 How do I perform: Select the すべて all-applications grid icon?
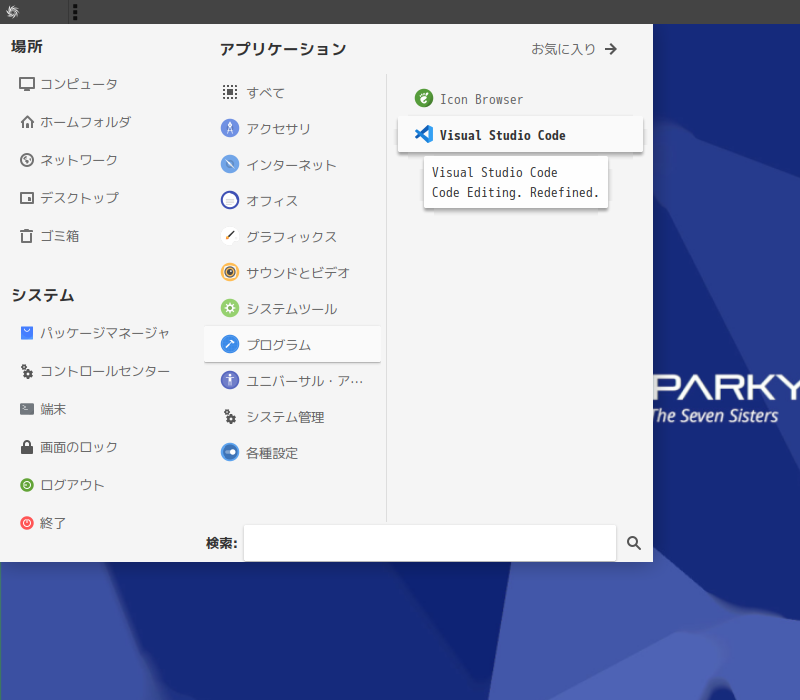pyautogui.click(x=230, y=92)
